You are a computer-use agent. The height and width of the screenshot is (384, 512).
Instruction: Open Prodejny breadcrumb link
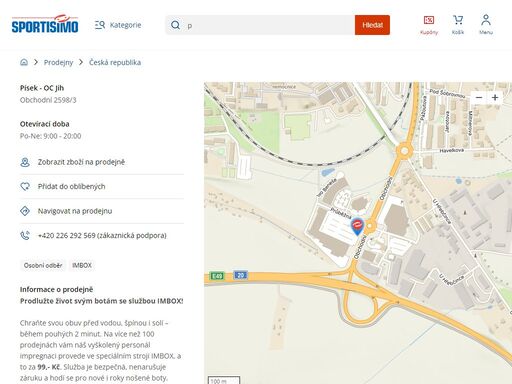point(58,62)
